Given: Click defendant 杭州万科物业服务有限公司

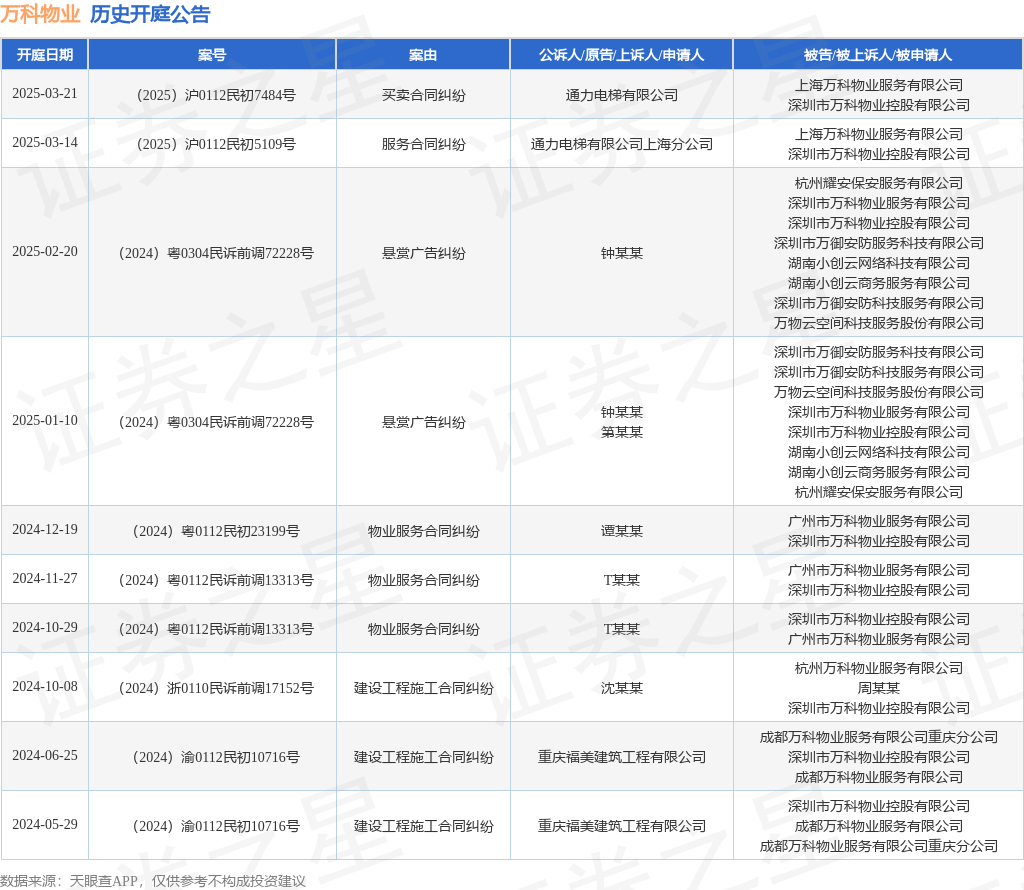Looking at the screenshot, I should point(878,669).
